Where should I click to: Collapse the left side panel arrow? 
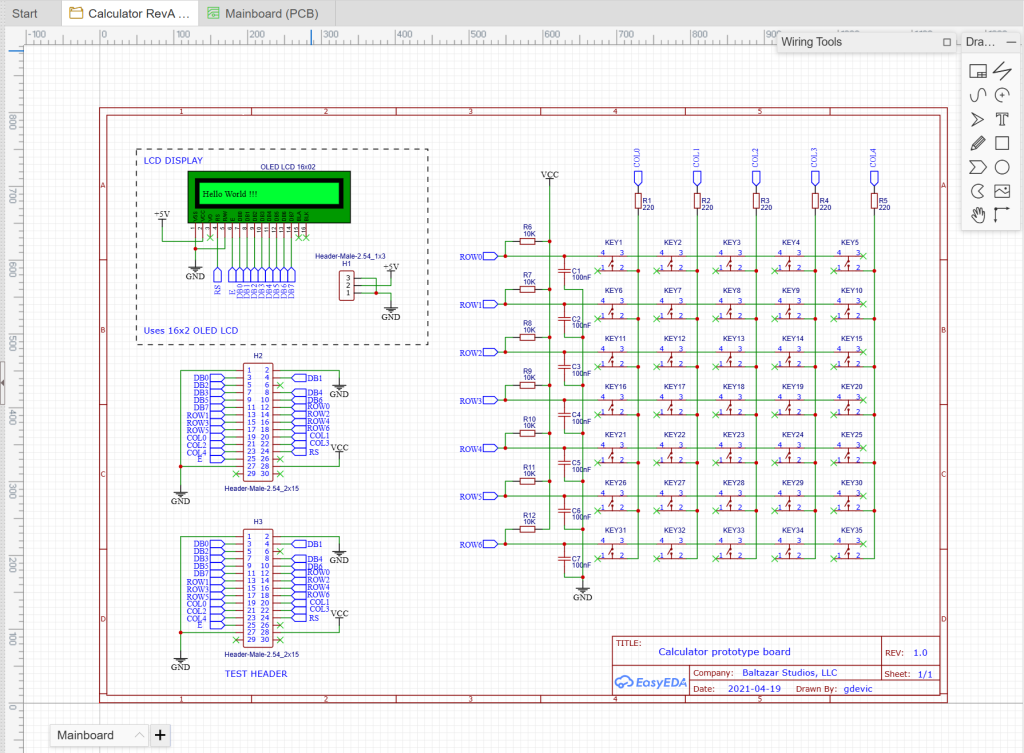coord(5,381)
